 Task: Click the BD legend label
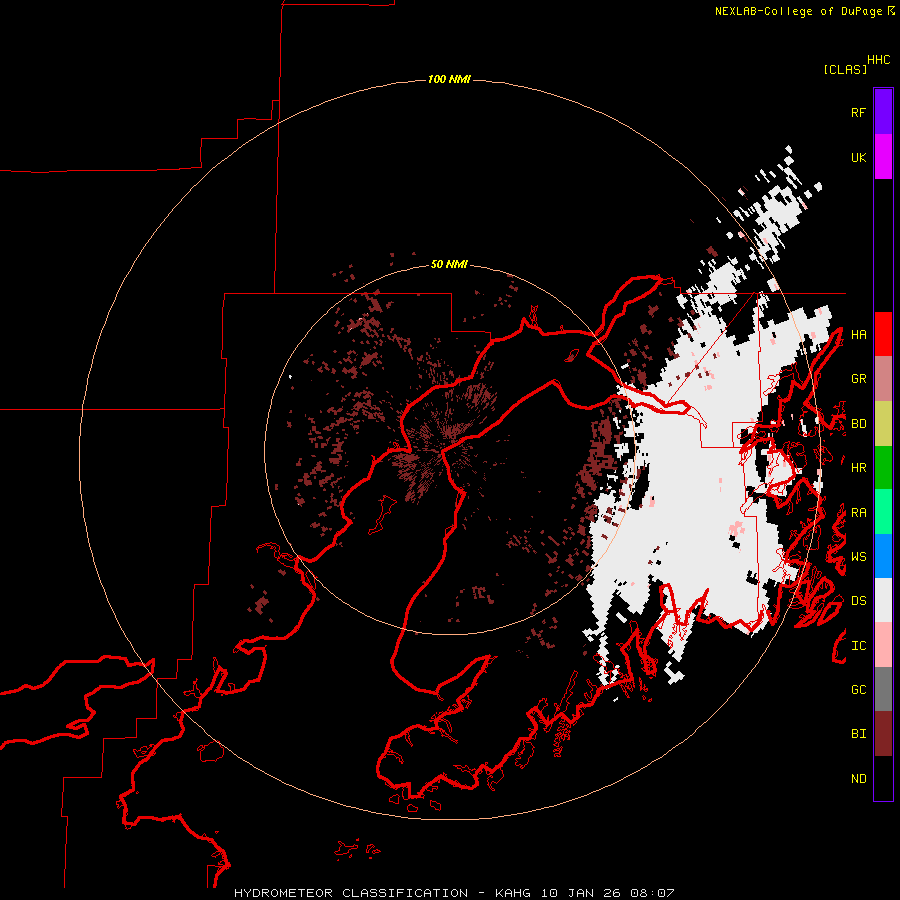pos(859,424)
